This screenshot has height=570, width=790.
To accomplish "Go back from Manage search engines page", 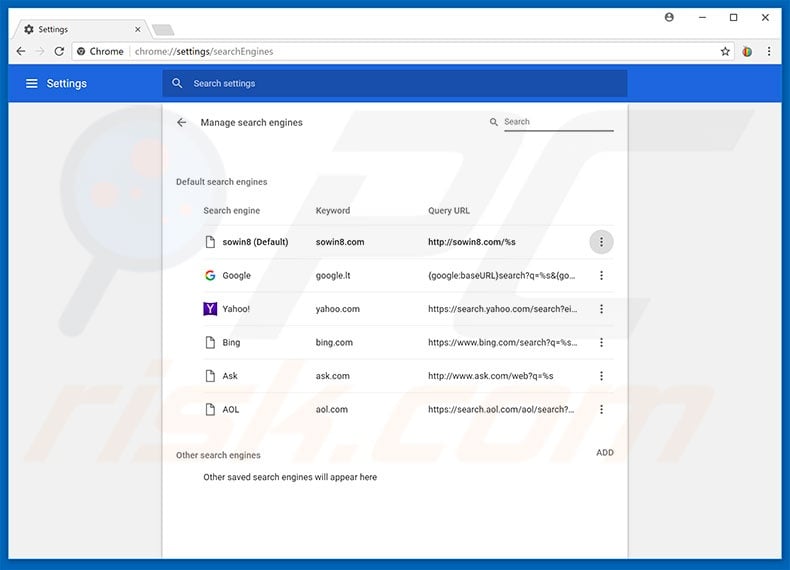I will [182, 122].
